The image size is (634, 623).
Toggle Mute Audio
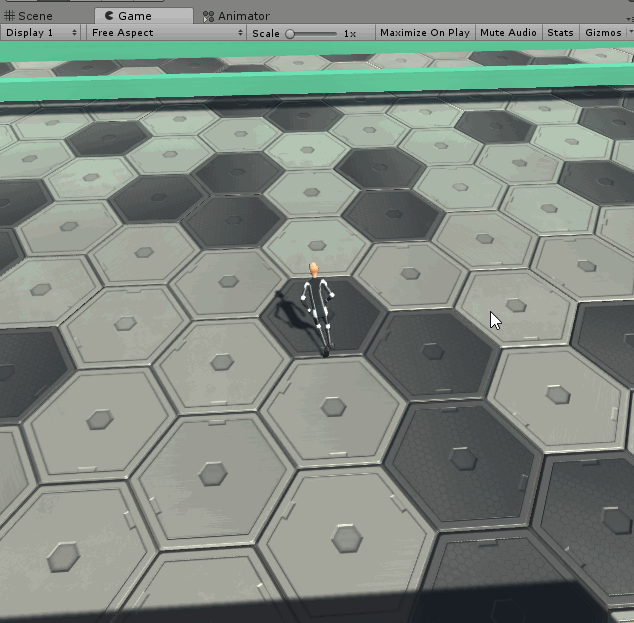coord(508,33)
